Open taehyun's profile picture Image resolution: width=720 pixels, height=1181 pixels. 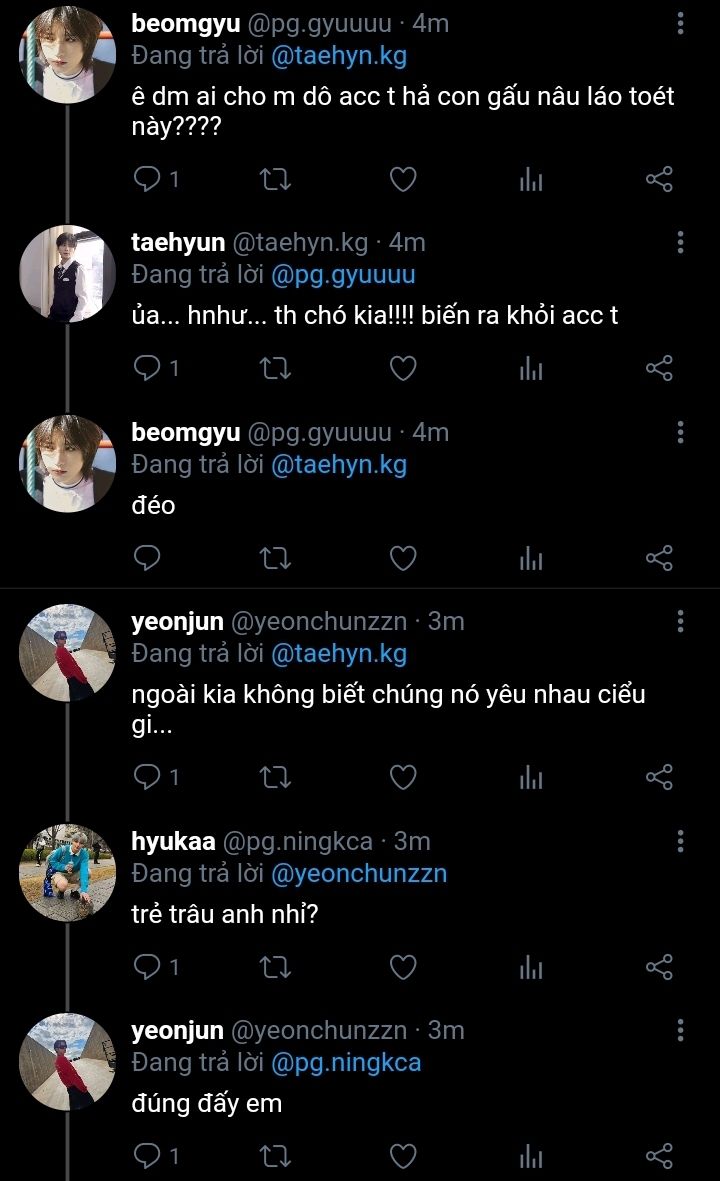(68, 274)
